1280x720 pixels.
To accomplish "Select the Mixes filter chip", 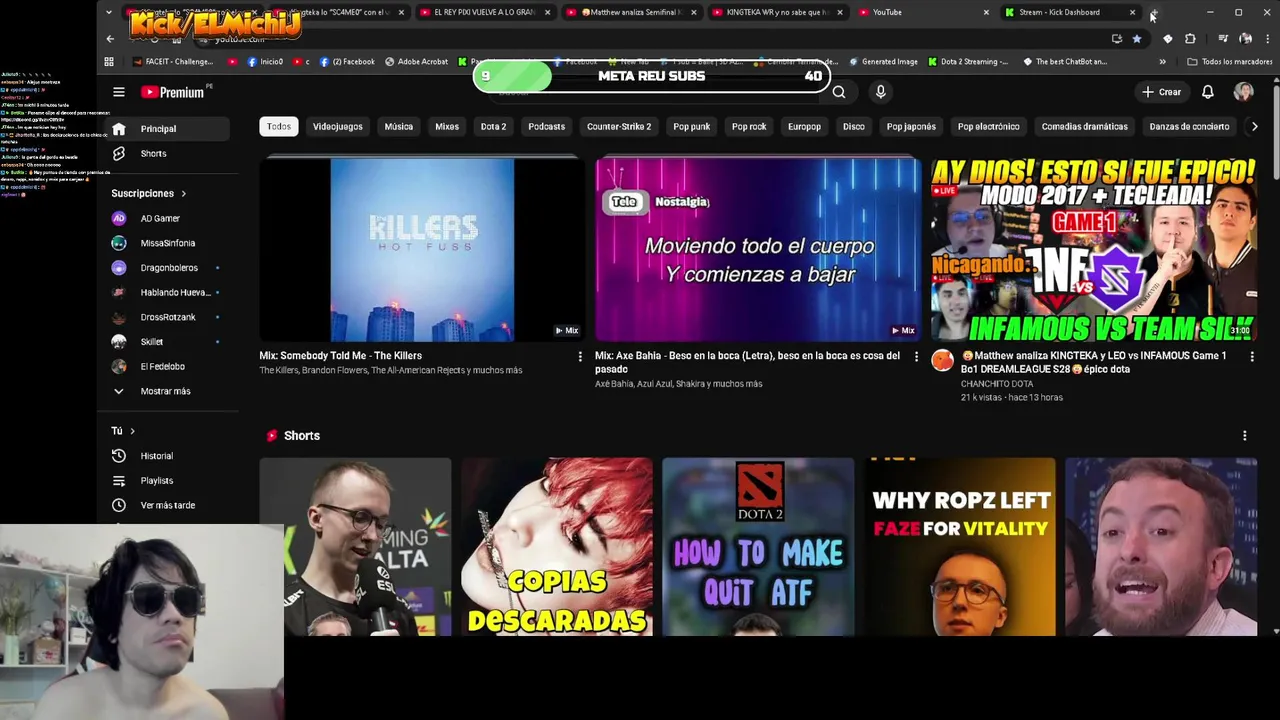I will click(x=447, y=127).
